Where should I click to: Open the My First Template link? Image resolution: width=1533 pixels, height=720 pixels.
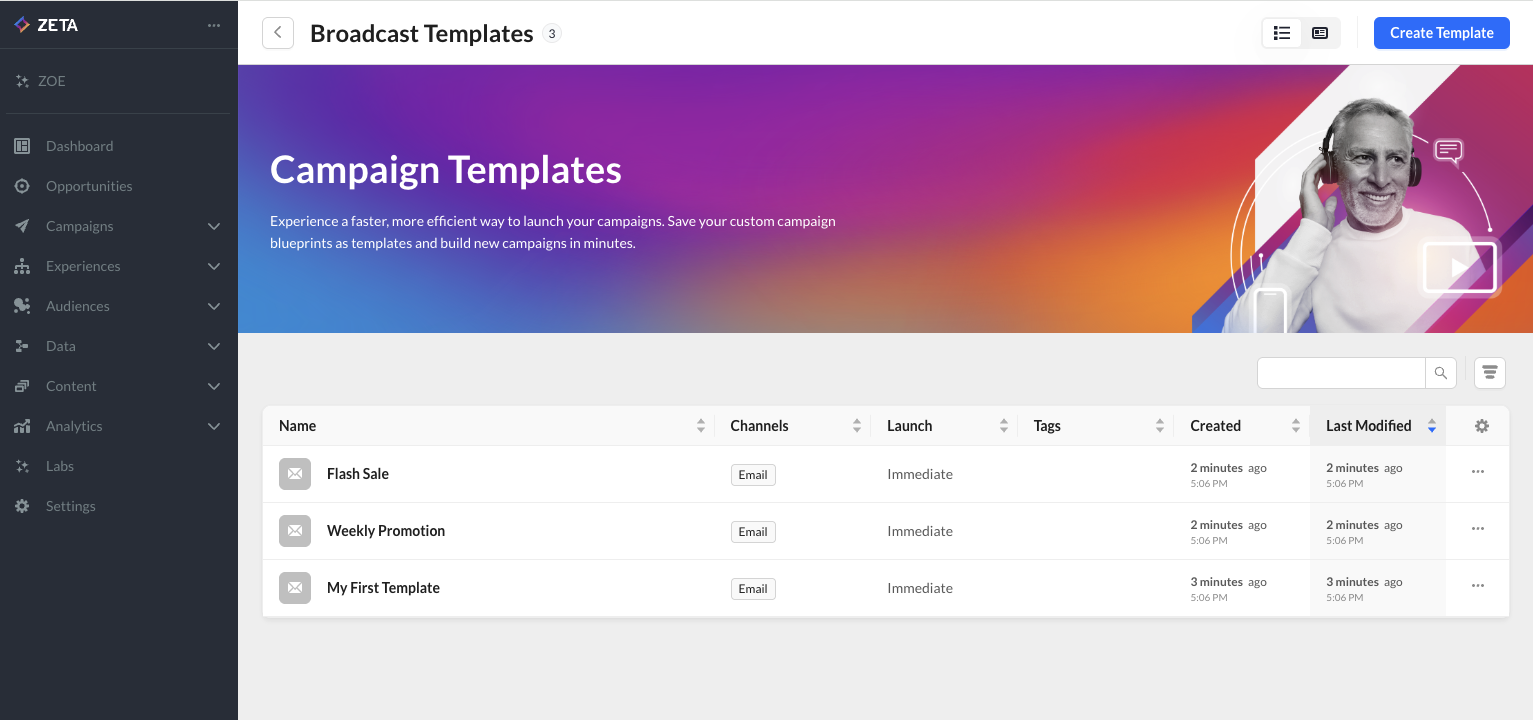tap(383, 588)
